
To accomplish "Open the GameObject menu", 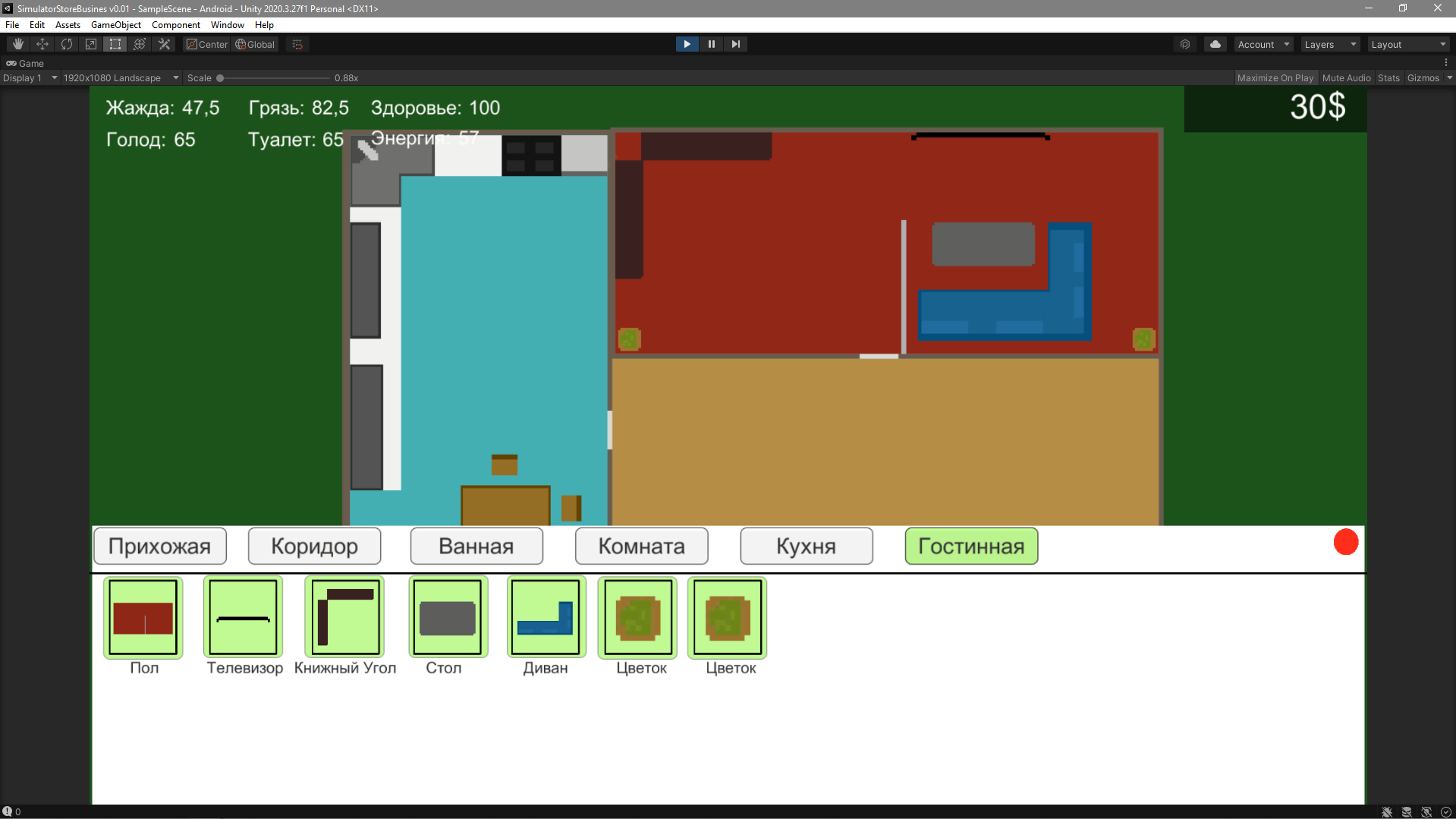I will point(116,24).
